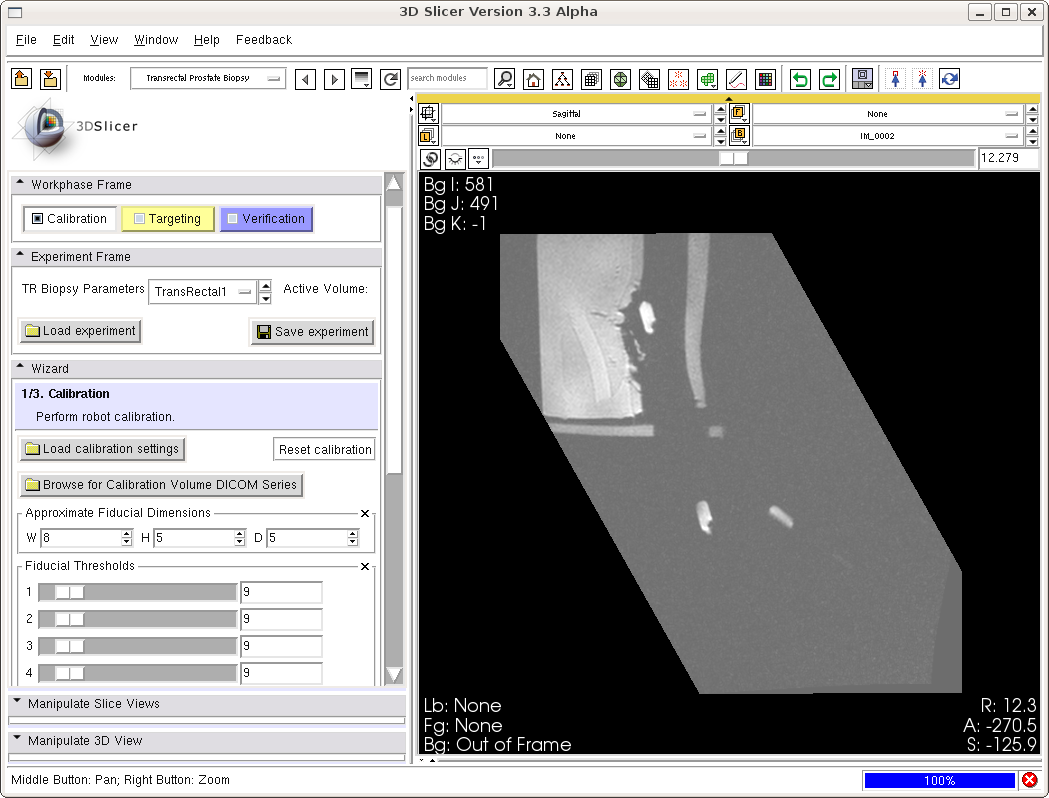Click the red error icon in status bar
Screen dimensions: 1049x798
click(1029, 780)
